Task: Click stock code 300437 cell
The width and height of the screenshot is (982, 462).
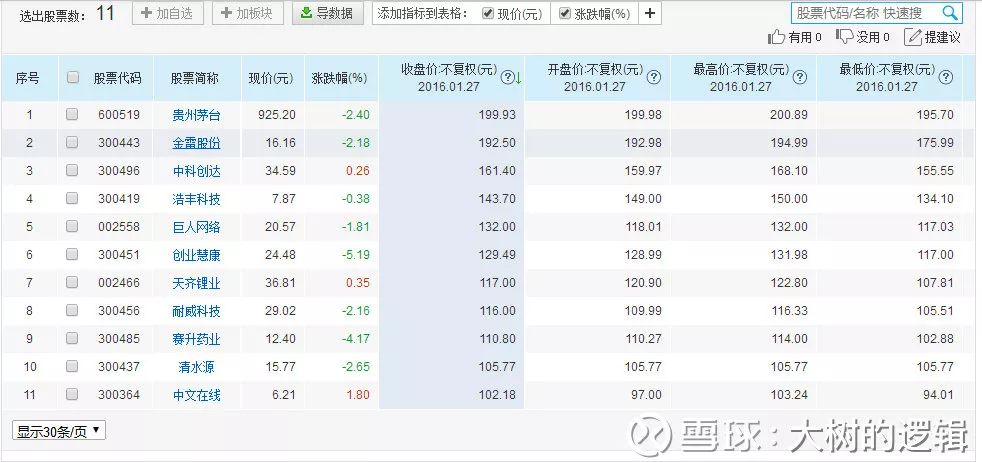Action: pyautogui.click(x=119, y=367)
